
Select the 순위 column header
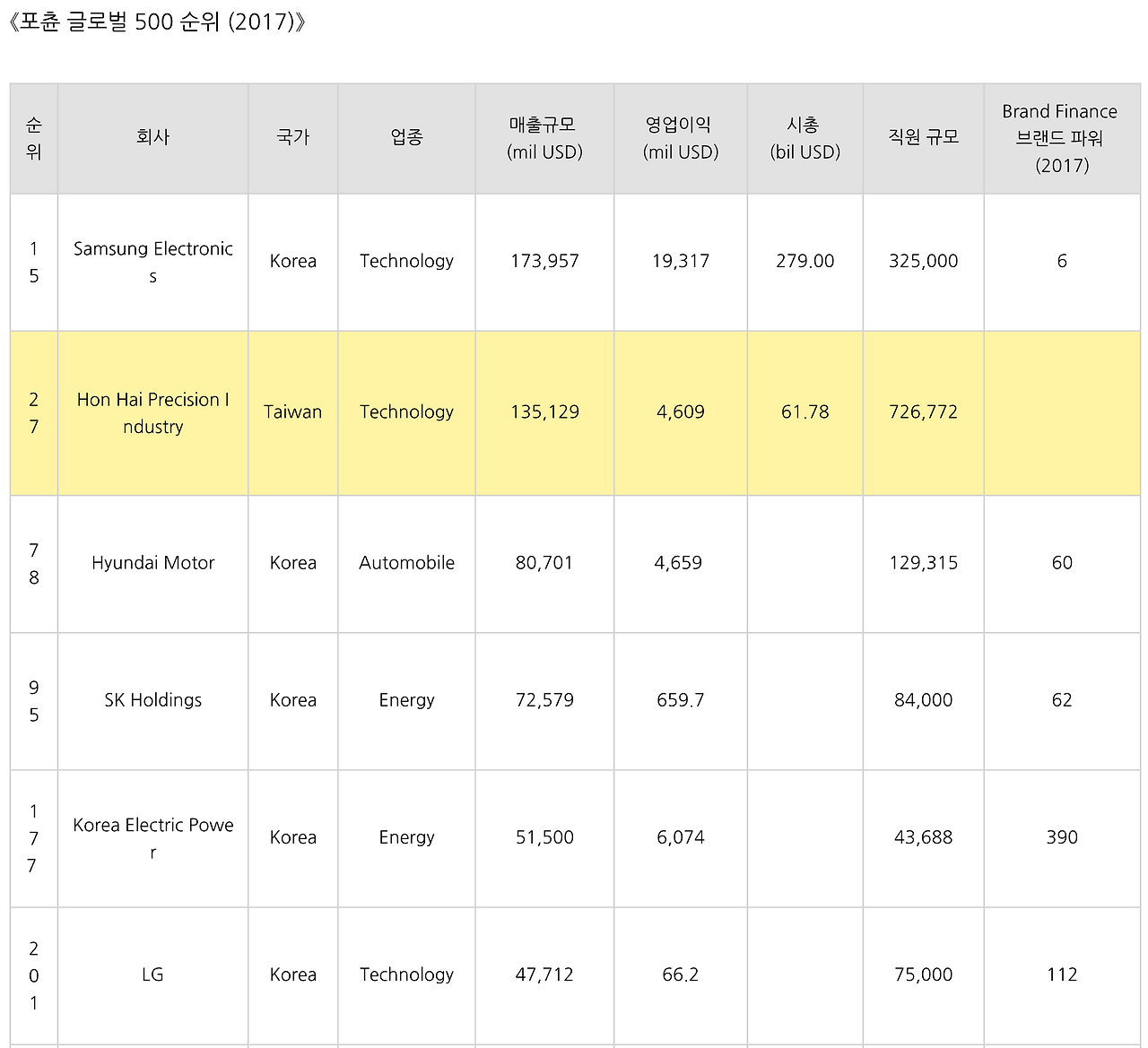[34, 139]
